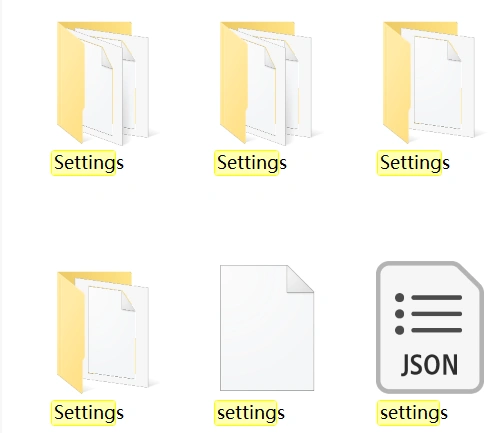Click the empty body of the blank settings file
The image size is (499, 433).
coord(263,340)
